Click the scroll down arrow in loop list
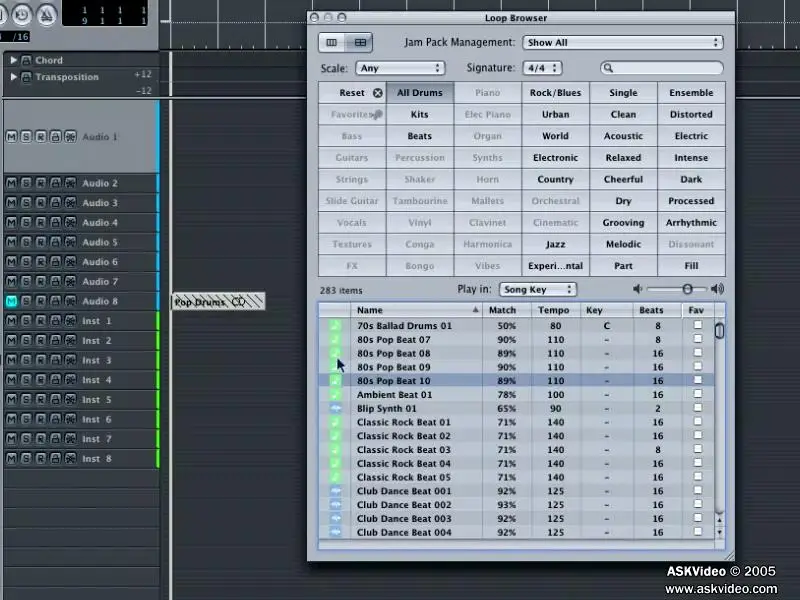800x600 pixels. point(719,532)
